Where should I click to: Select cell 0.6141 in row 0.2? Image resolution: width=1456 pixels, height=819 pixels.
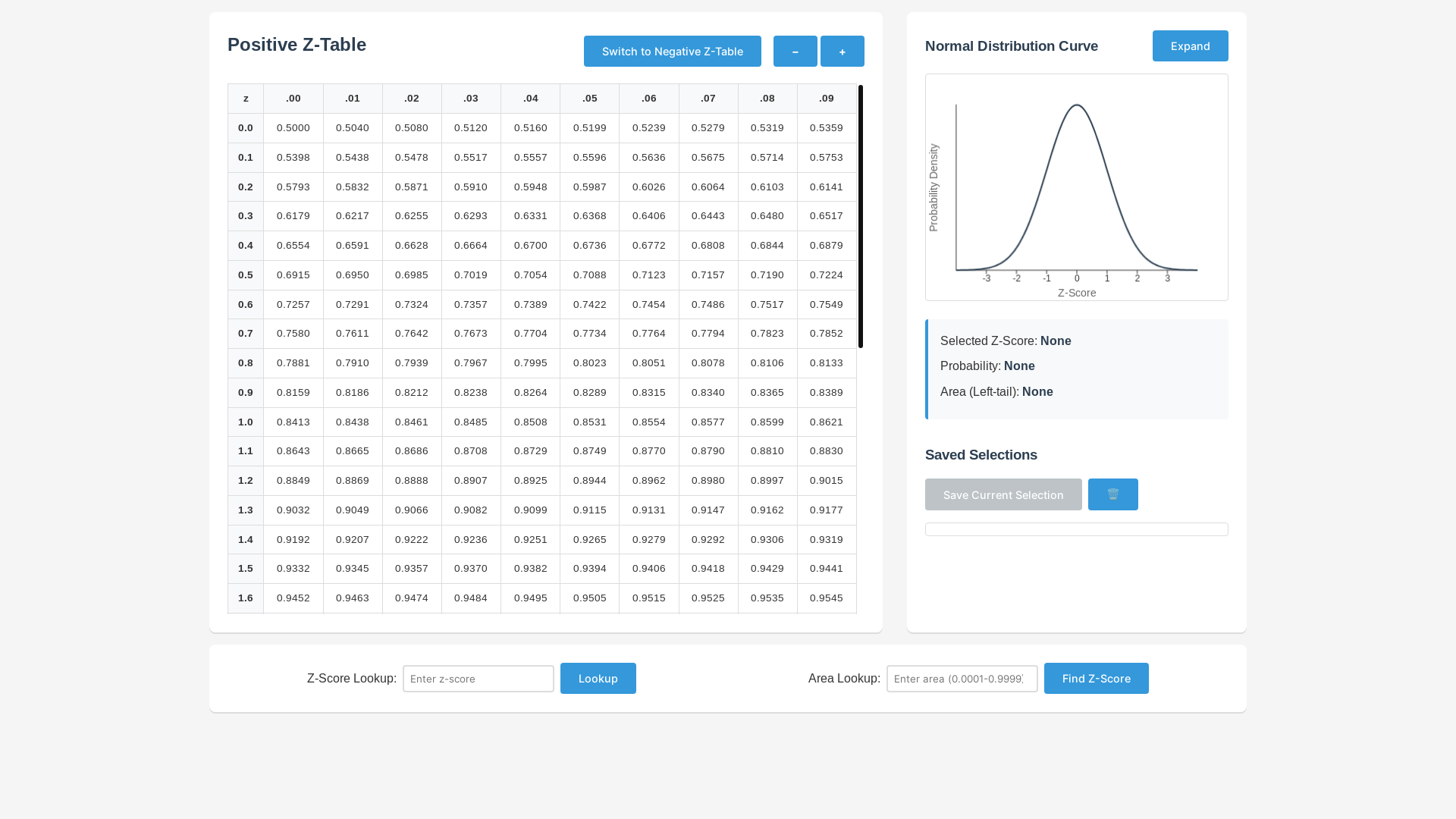tap(827, 187)
